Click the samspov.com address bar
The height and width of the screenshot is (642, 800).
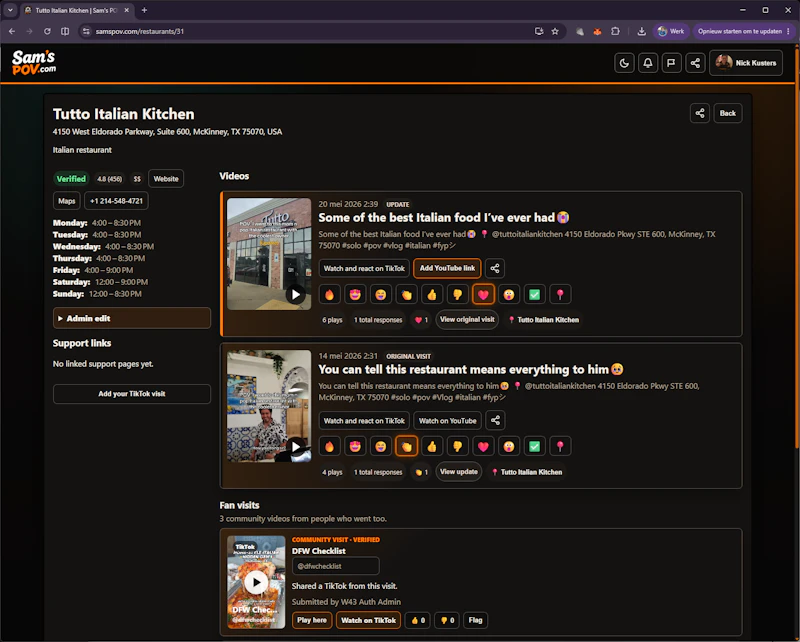coord(306,31)
